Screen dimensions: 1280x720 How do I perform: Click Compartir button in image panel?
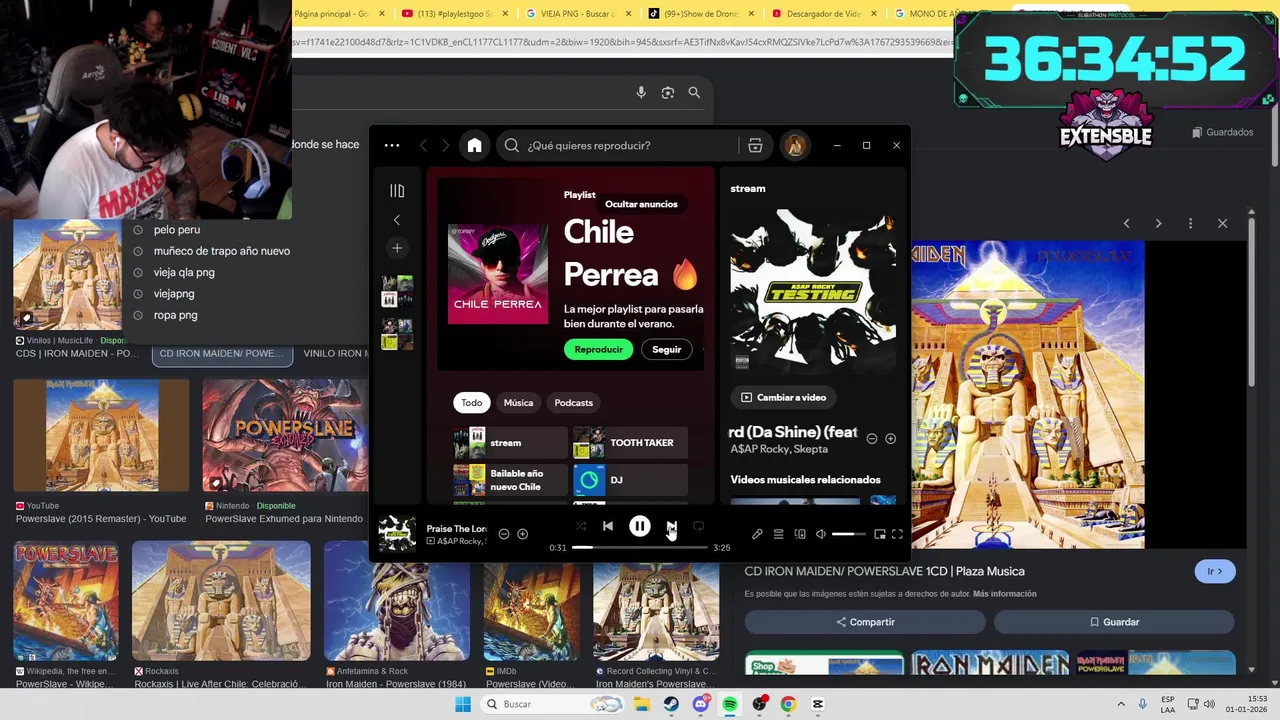[865, 622]
